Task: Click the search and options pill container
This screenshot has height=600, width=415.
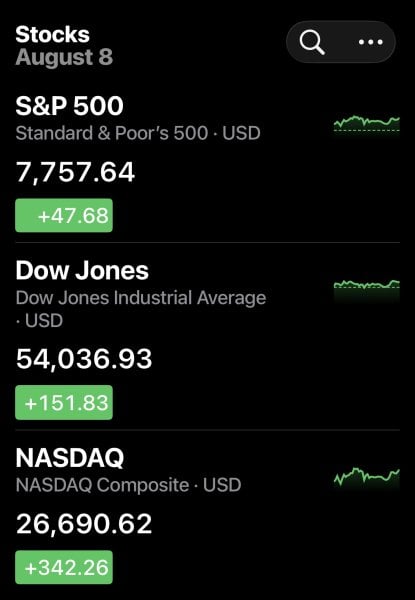Action: (340, 42)
